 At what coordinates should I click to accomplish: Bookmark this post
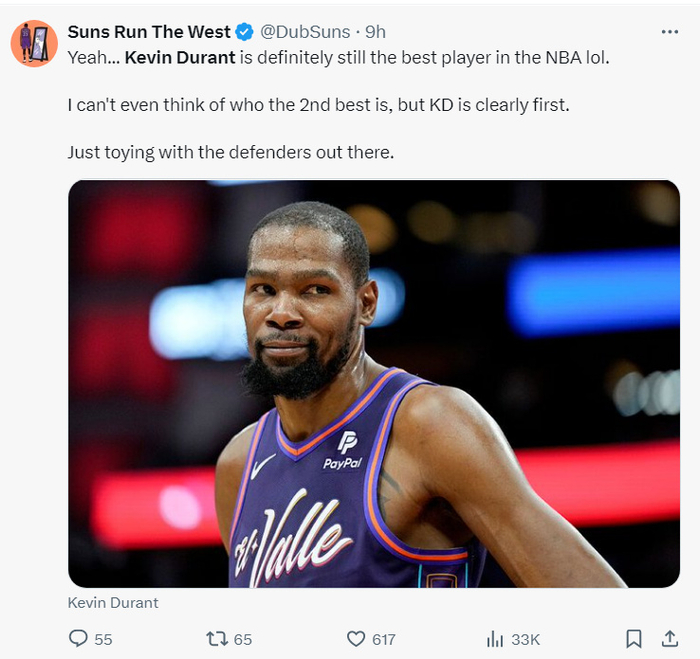pyautogui.click(x=634, y=638)
